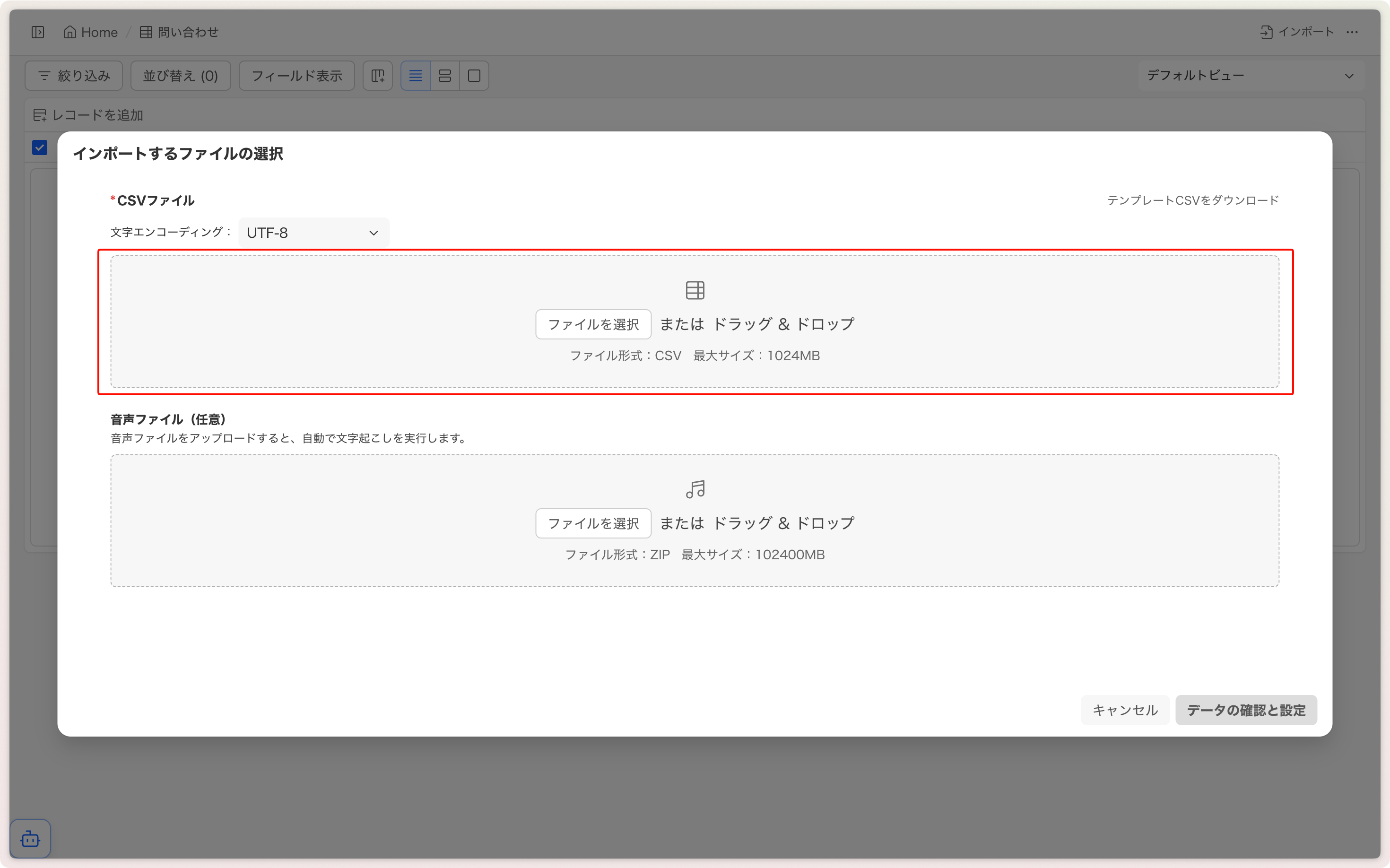1390x868 pixels.
Task: Click the データの確認と設定 button
Action: click(x=1245, y=710)
